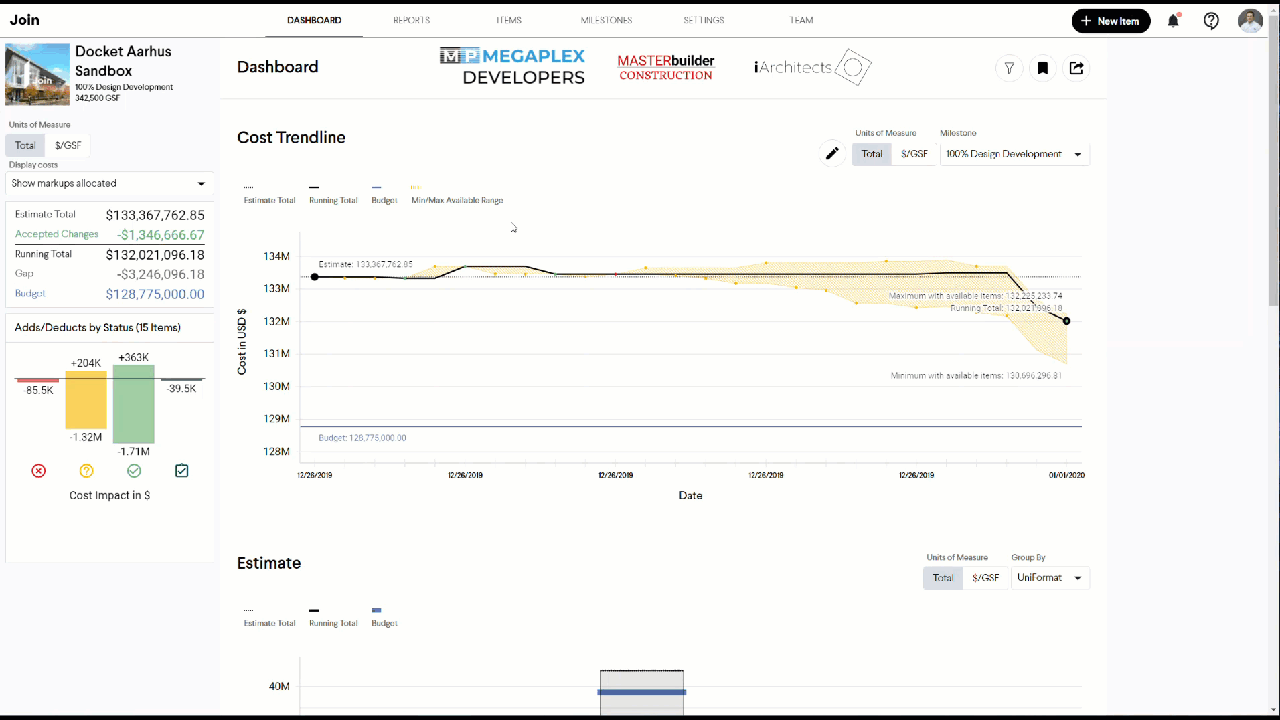Screen dimensions: 1280x720
Task: Select $/GSF in Estimate units
Action: (x=985, y=578)
